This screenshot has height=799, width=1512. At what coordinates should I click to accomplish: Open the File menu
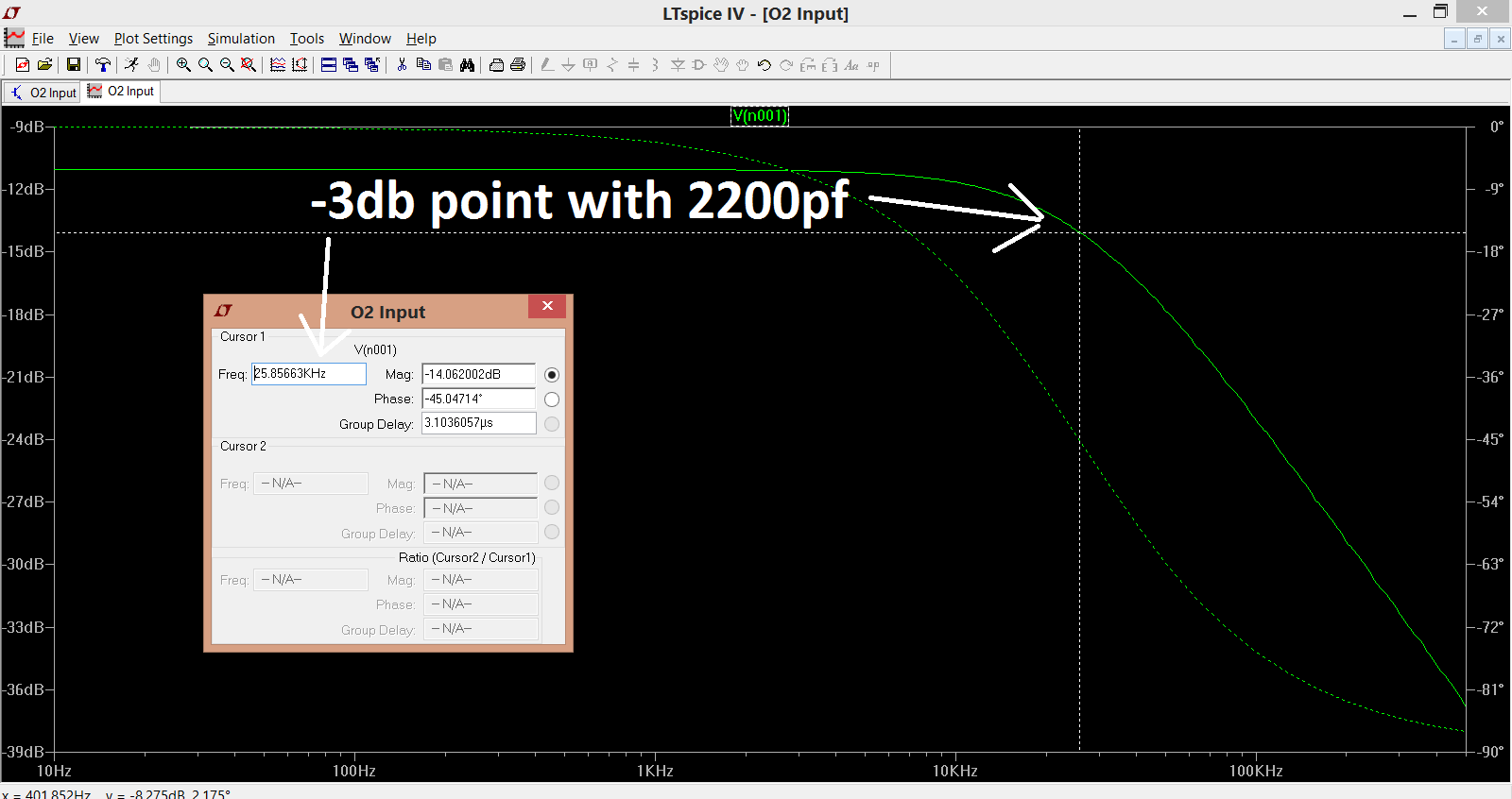coord(43,39)
